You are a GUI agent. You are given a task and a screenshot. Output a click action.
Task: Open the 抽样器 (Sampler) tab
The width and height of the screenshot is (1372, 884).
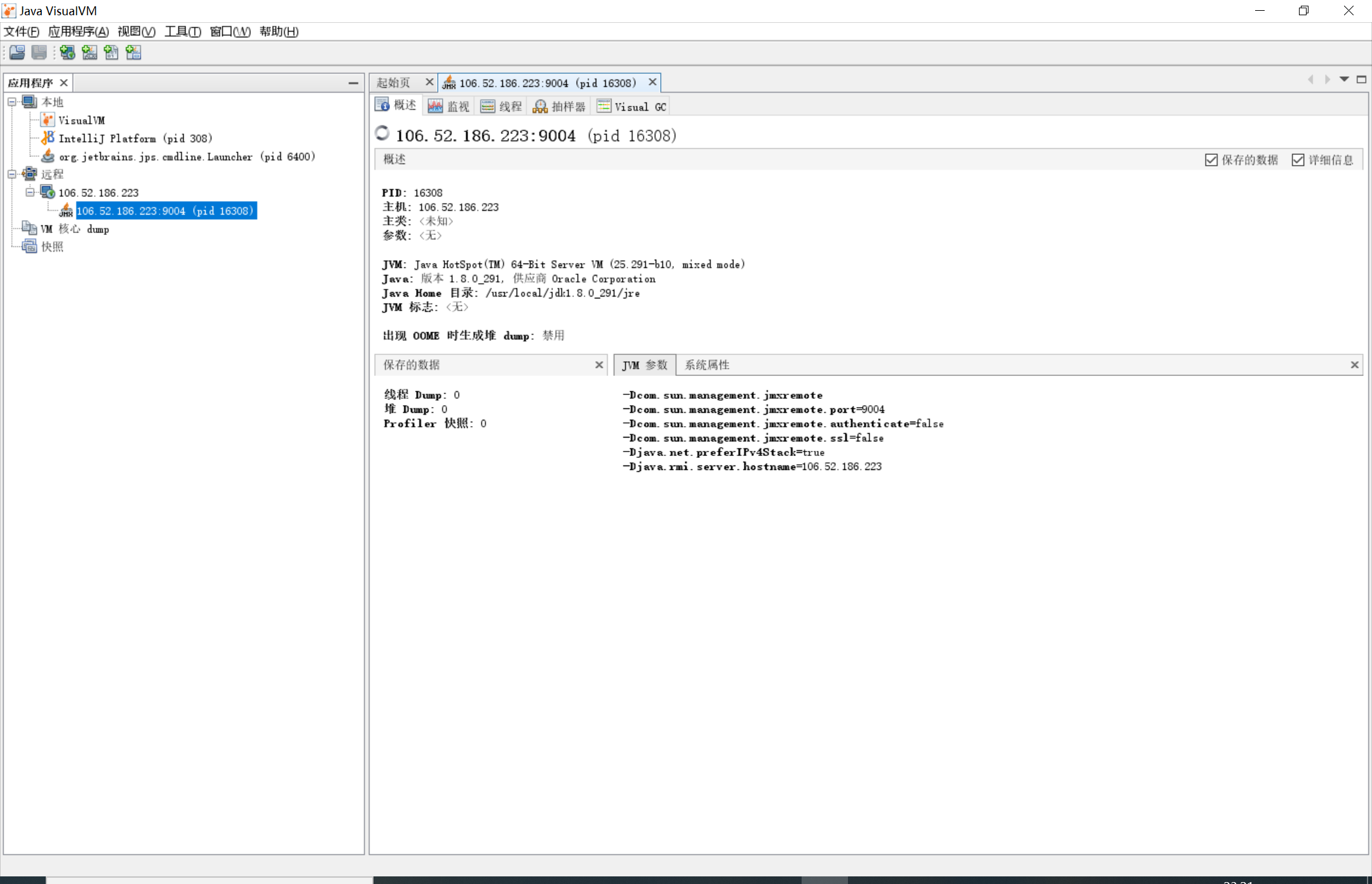point(559,106)
